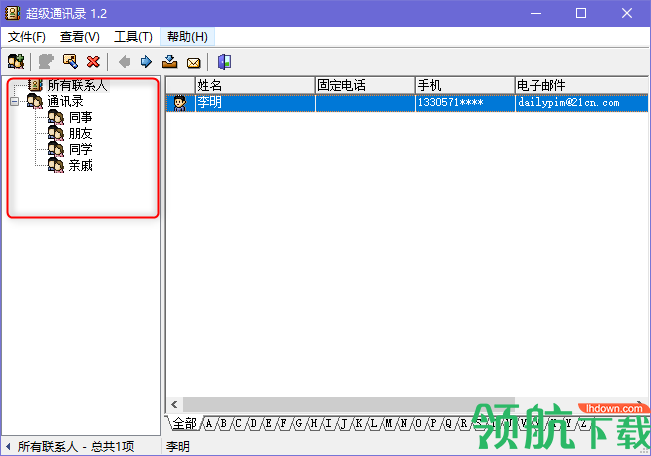Viewport: 651px width, 456px height.
Task: Click the import tray toolbar icon
Action: [169, 62]
